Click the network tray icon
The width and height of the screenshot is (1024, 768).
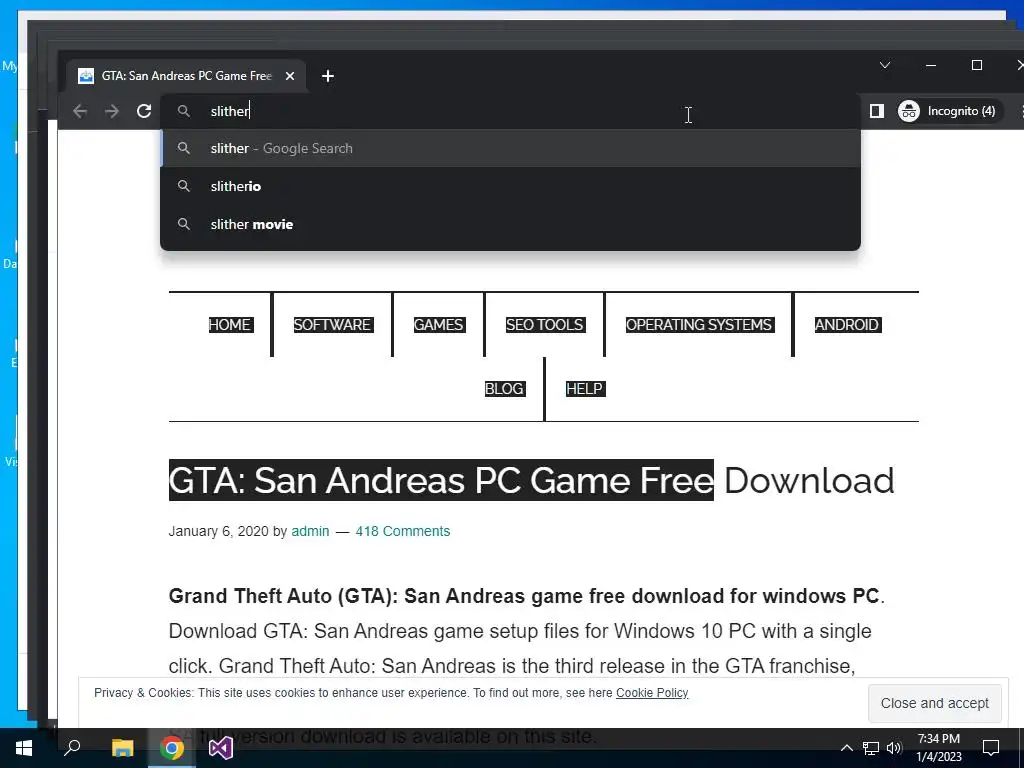click(x=871, y=748)
